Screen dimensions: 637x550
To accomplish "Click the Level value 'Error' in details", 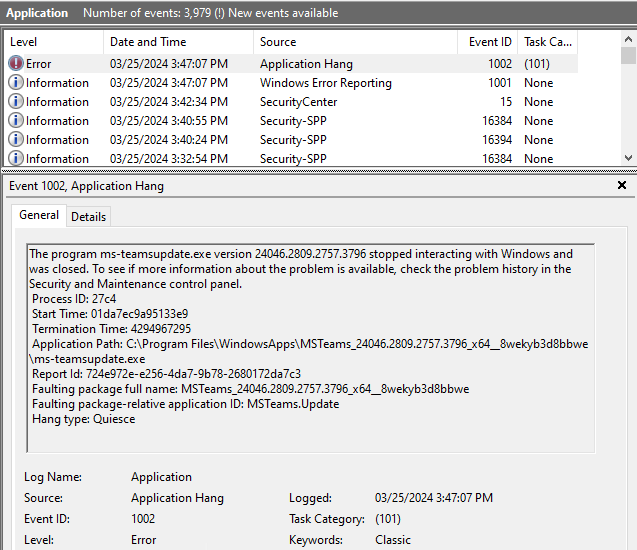I will (x=143, y=540).
